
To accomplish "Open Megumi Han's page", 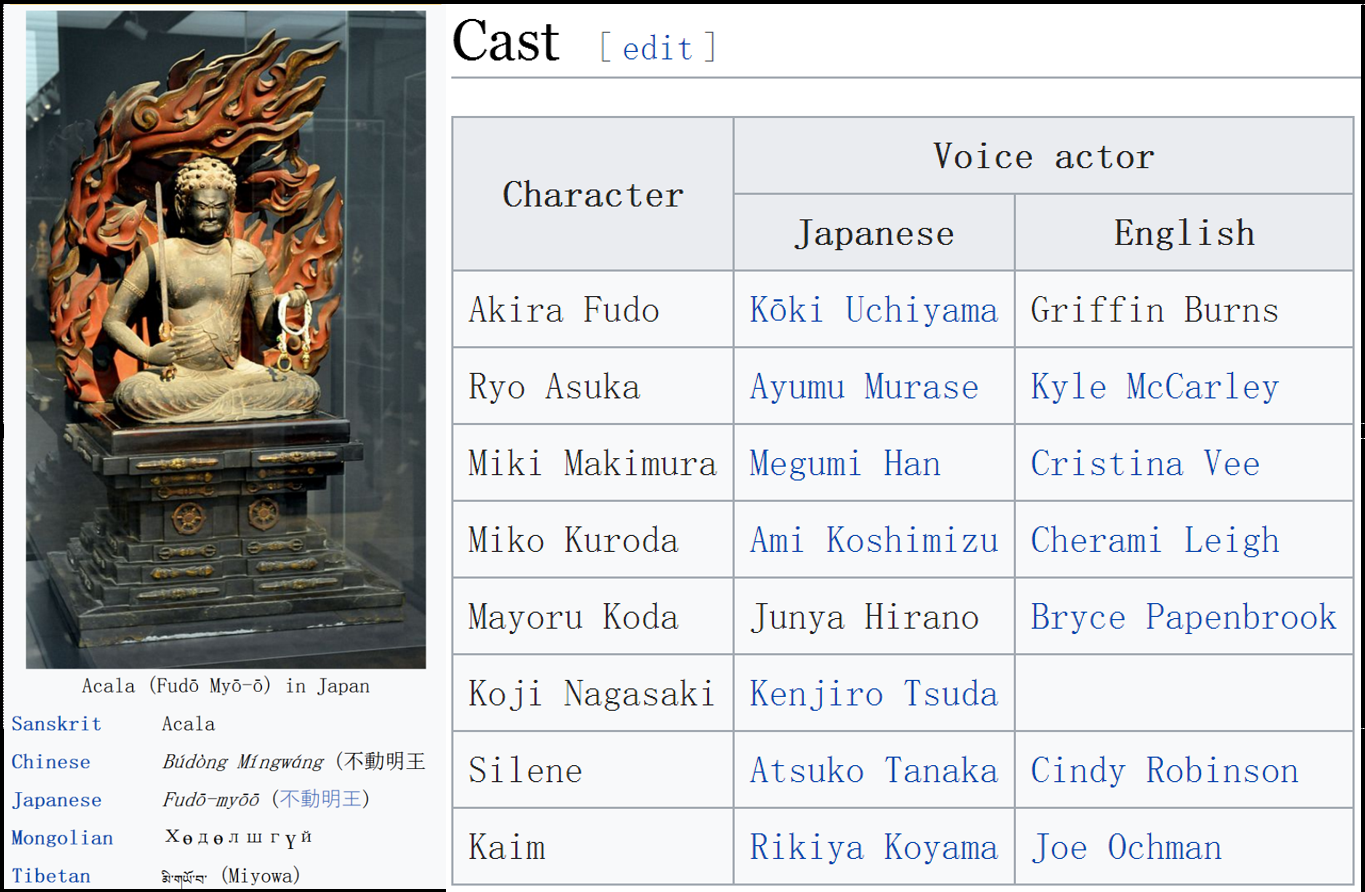I will [845, 464].
